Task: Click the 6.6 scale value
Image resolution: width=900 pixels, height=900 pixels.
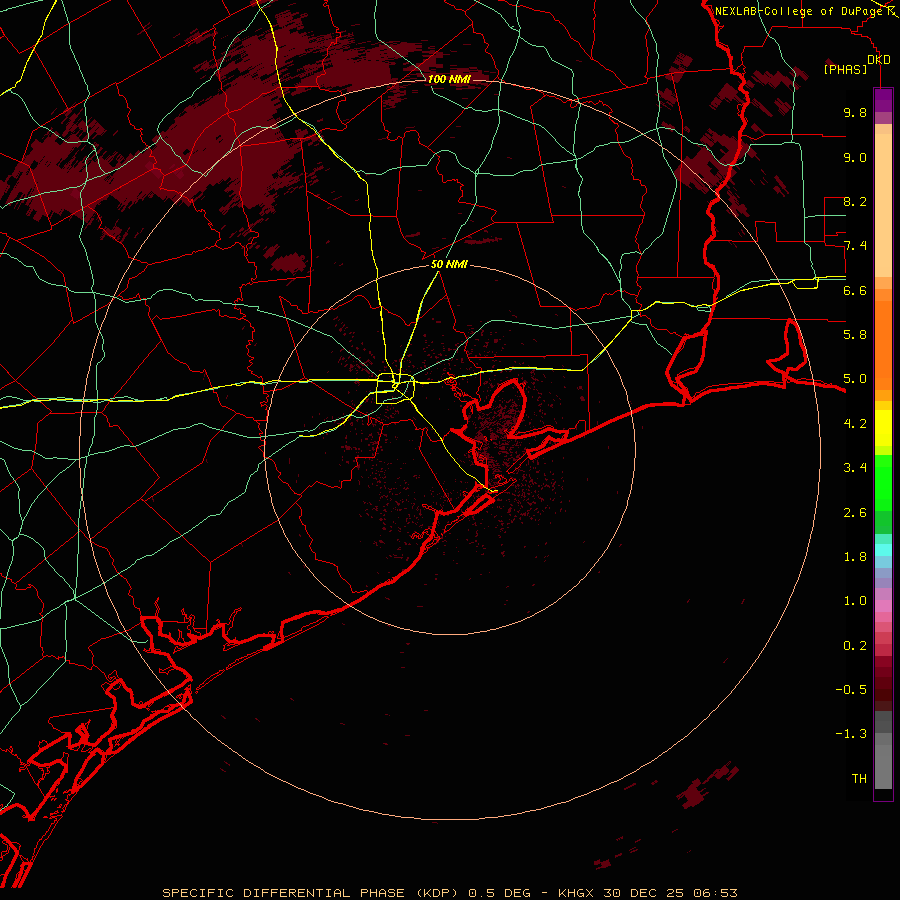Action: (x=855, y=290)
